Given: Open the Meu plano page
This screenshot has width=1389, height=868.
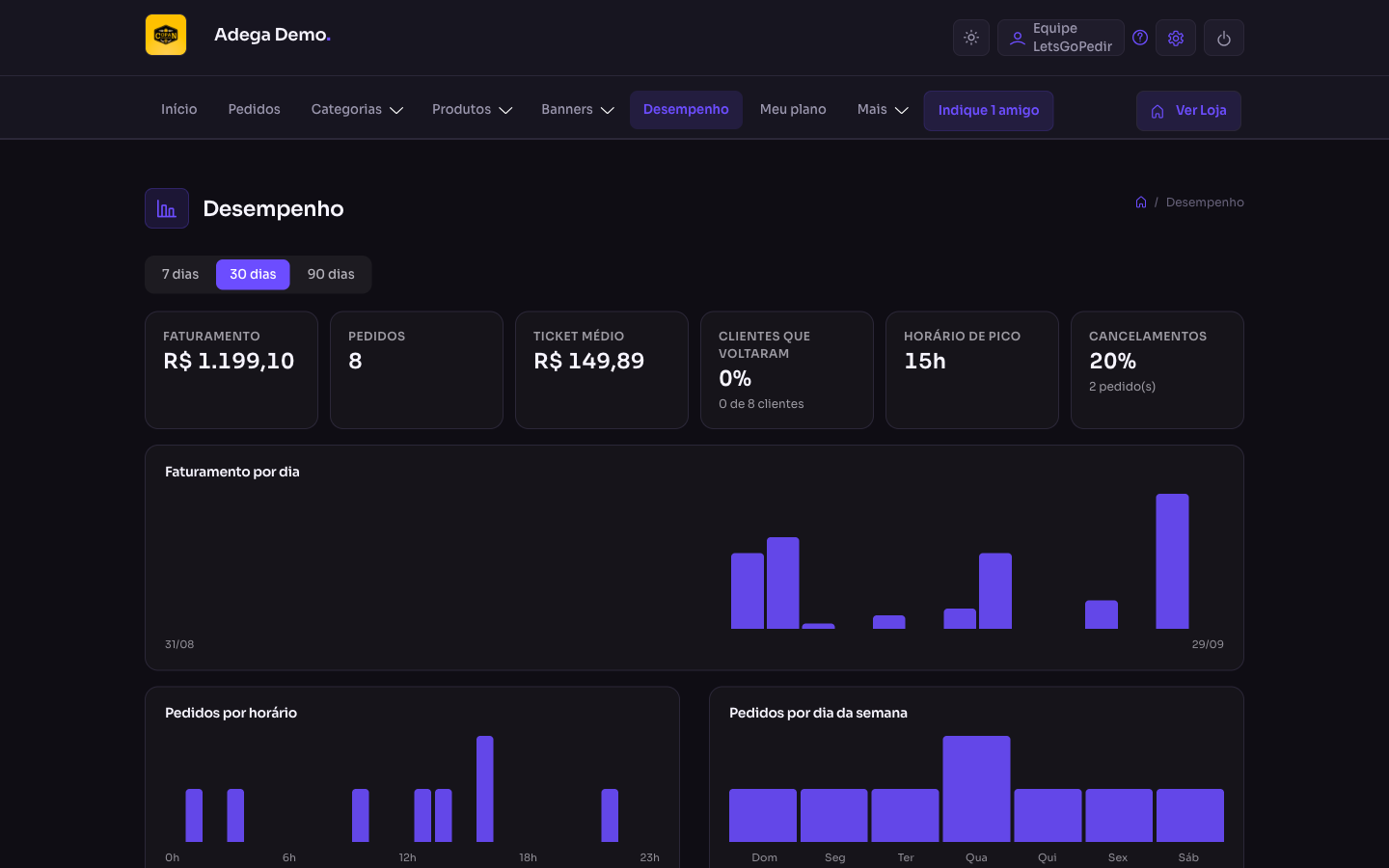Looking at the screenshot, I should pyautogui.click(x=793, y=110).
